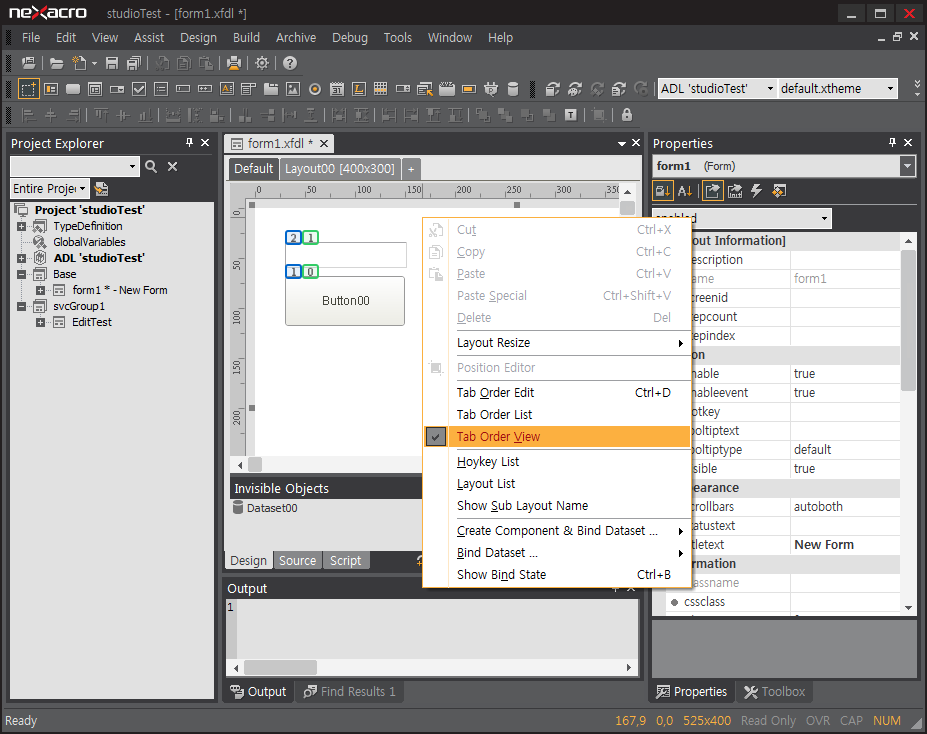Screen dimensions: 927x734
Task: Click the search icon in Project Explorer
Action: click(x=151, y=167)
